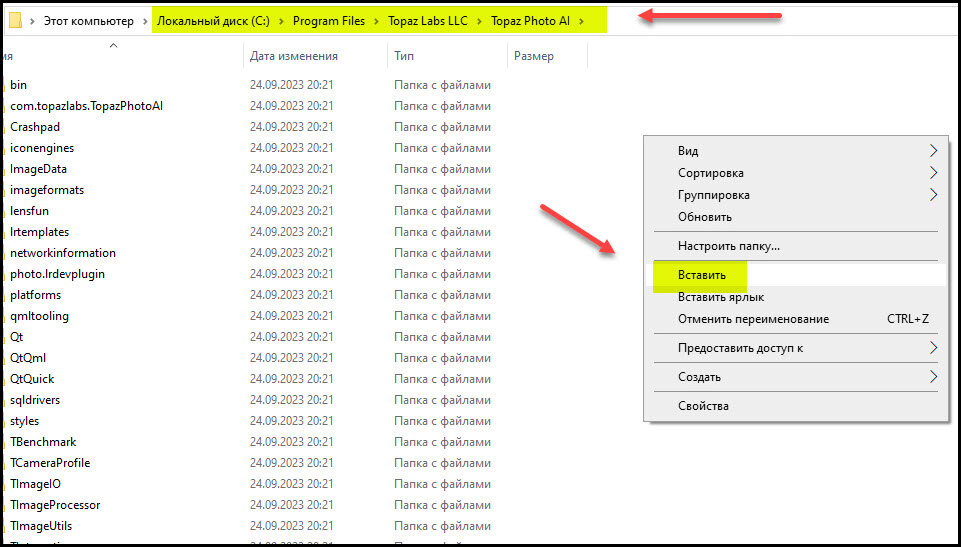Select the TBenchmark folder
This screenshot has width=961, height=547.
tap(43, 442)
